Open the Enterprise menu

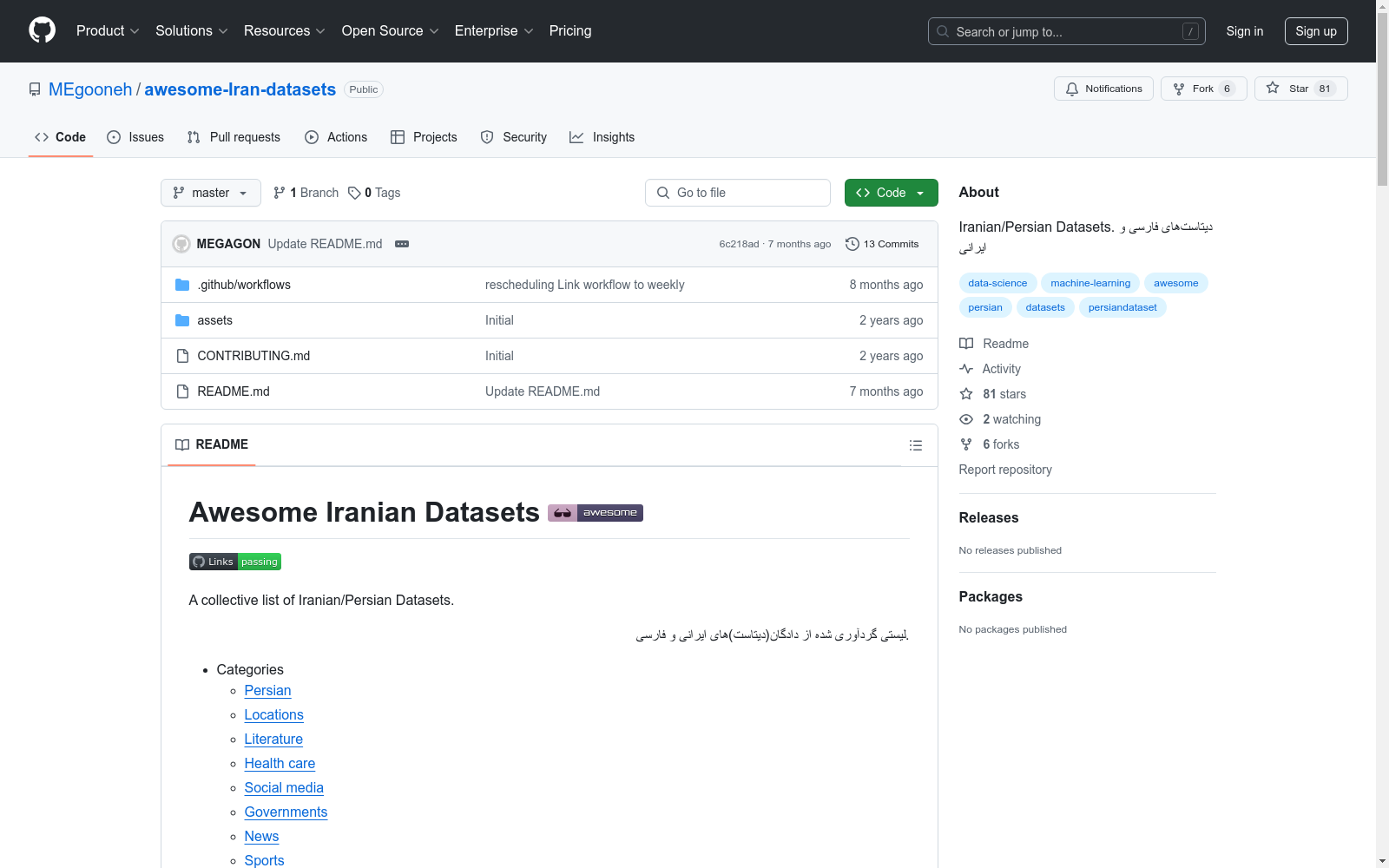494,31
